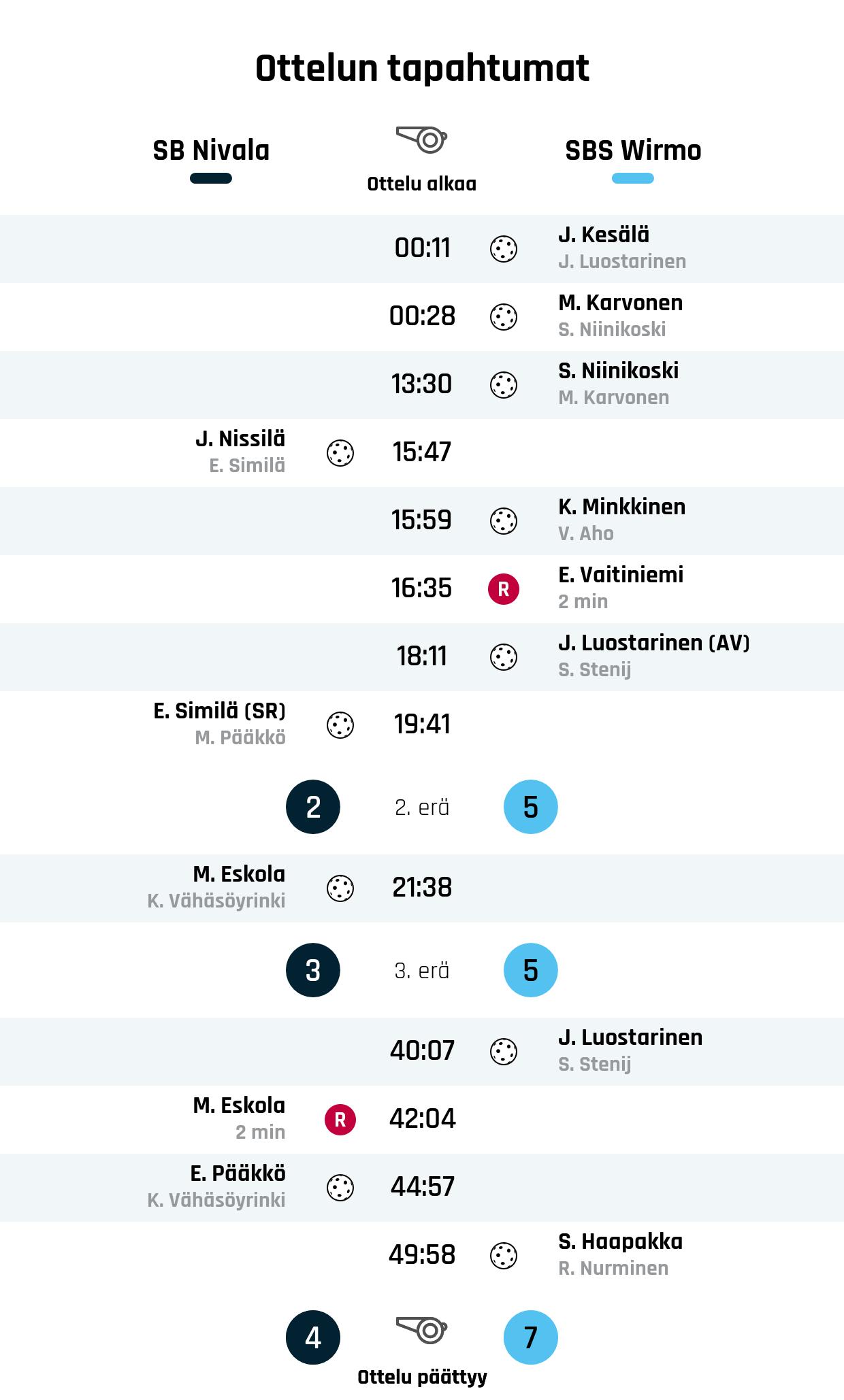Select scorer K. Minkkinen
This screenshot has height=1400, width=844.
click(x=622, y=507)
